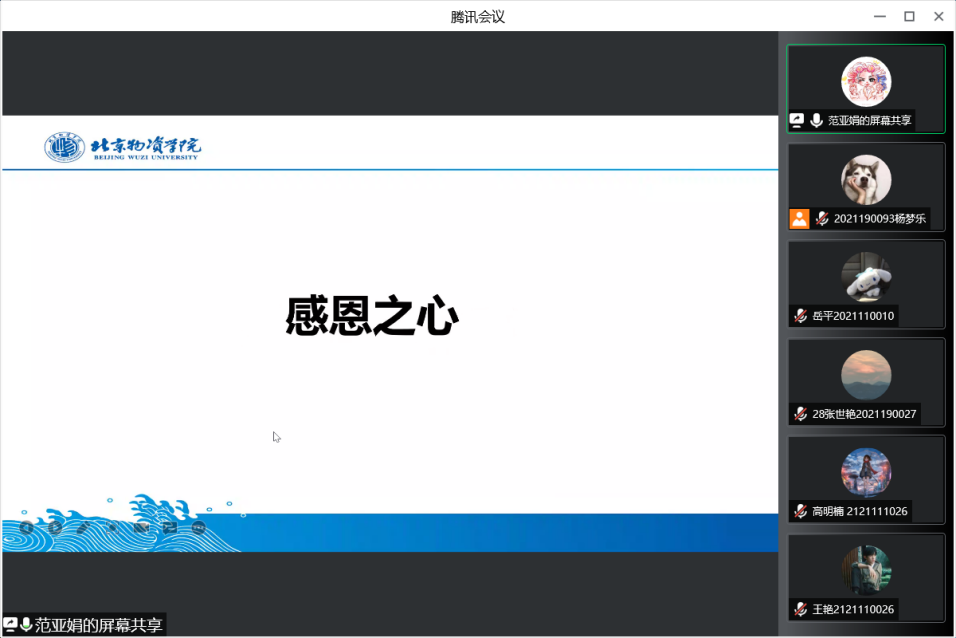Image resolution: width=956 pixels, height=638 pixels.
Task: Toggle subtitles icon in slideshow toolbar
Action: pyautogui.click(x=141, y=527)
